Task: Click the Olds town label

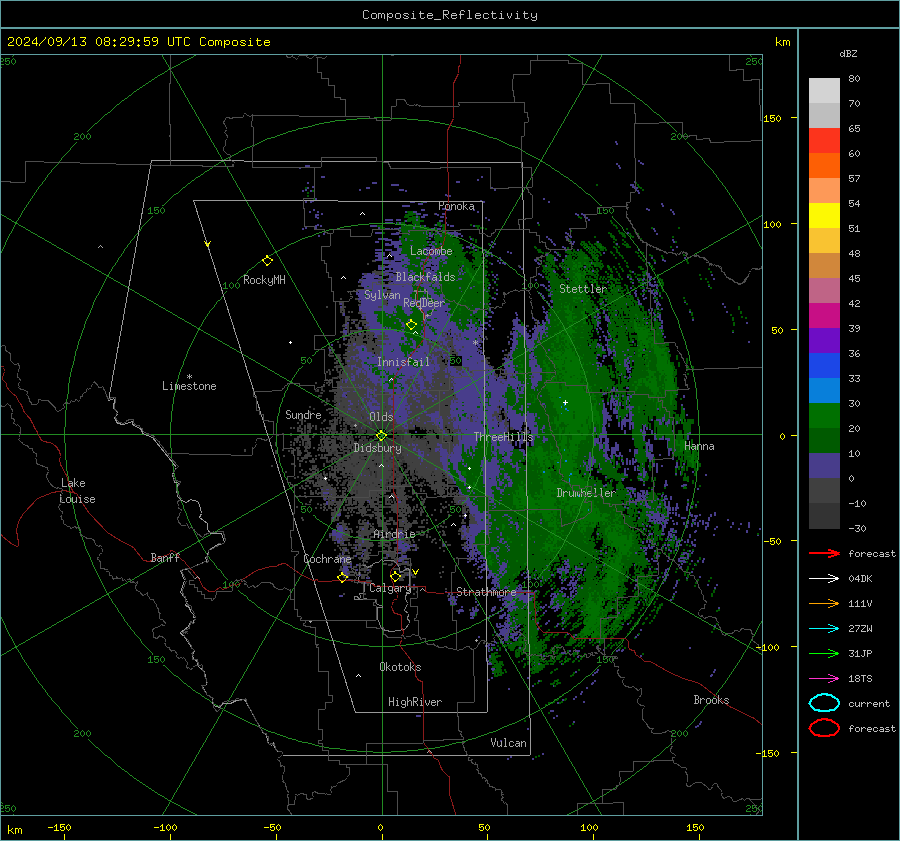Action: click(381, 417)
